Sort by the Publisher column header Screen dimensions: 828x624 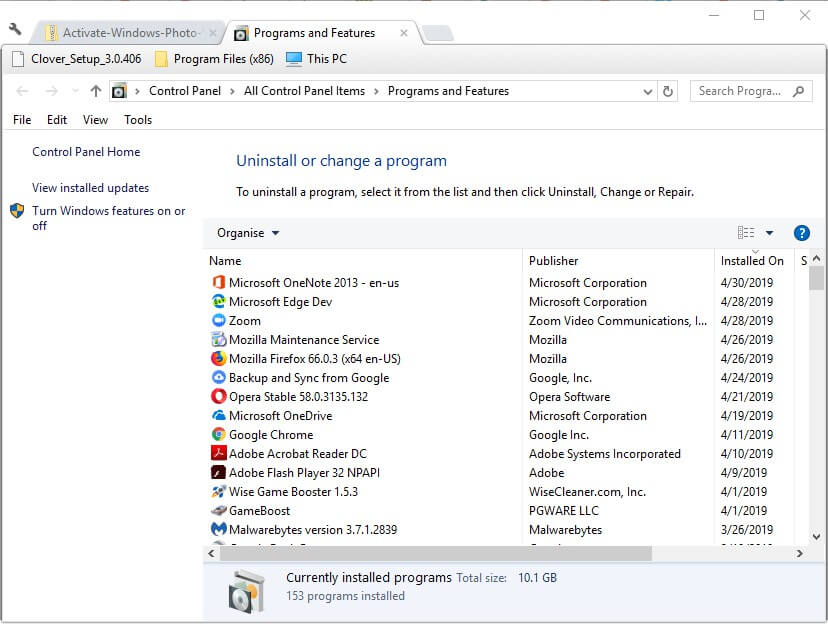618,261
